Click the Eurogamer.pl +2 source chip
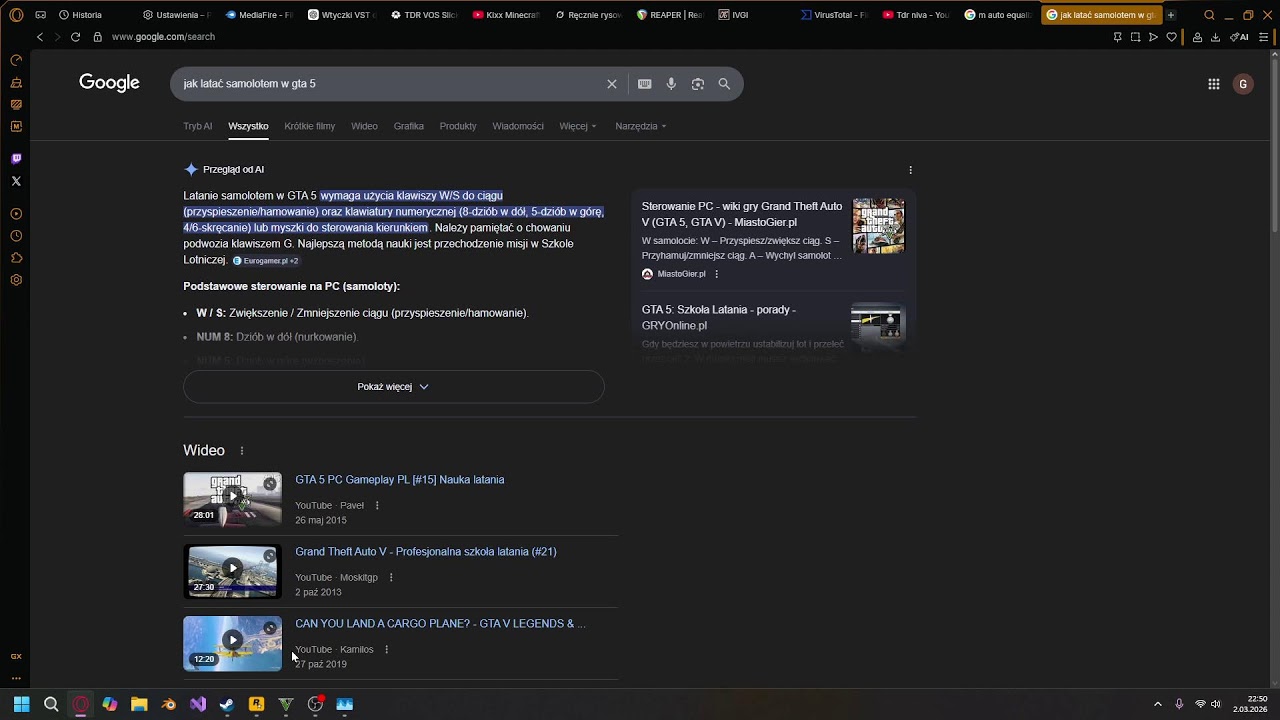The width and height of the screenshot is (1280, 720). pyautogui.click(x=266, y=261)
